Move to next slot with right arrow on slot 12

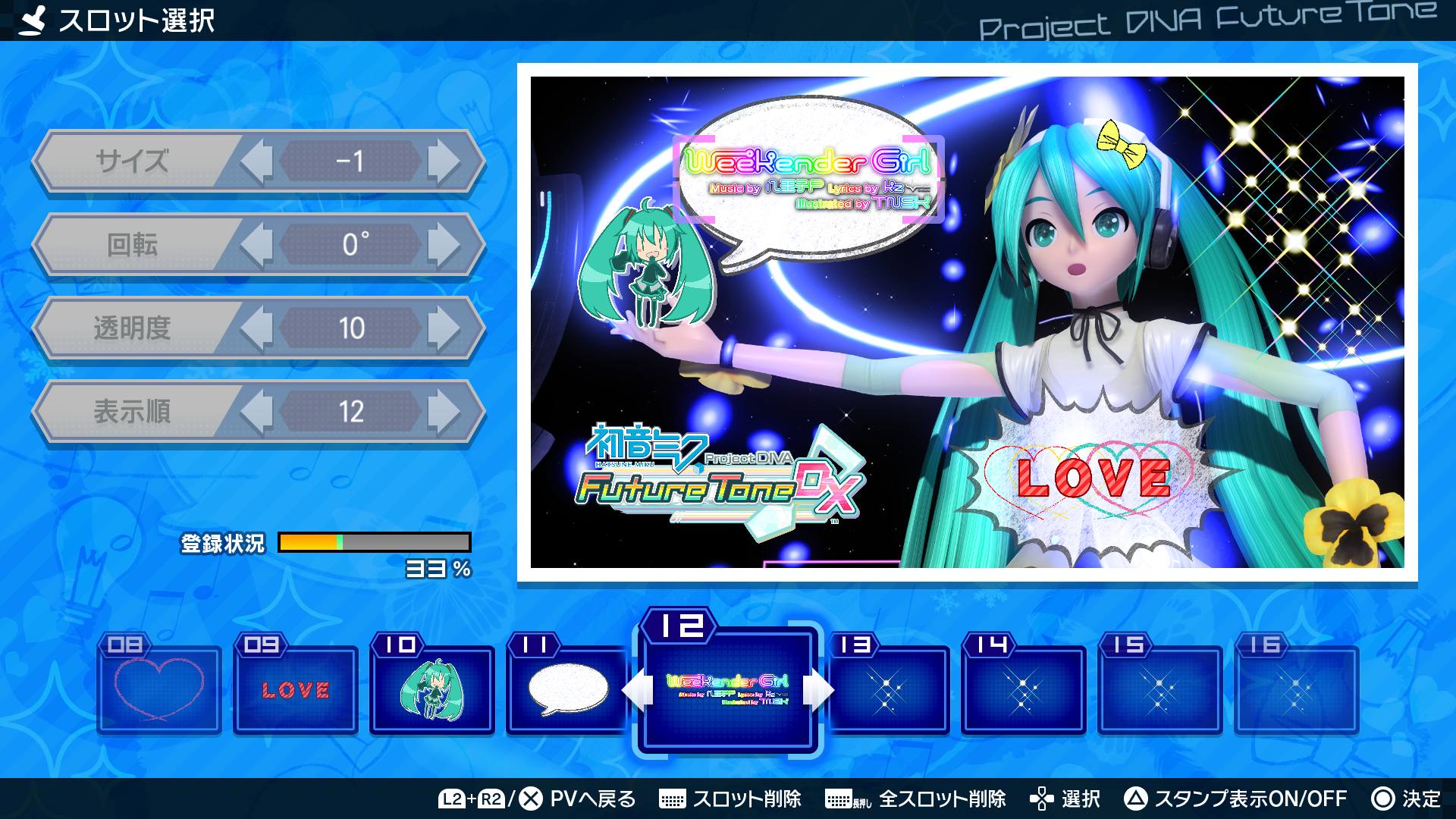[817, 690]
